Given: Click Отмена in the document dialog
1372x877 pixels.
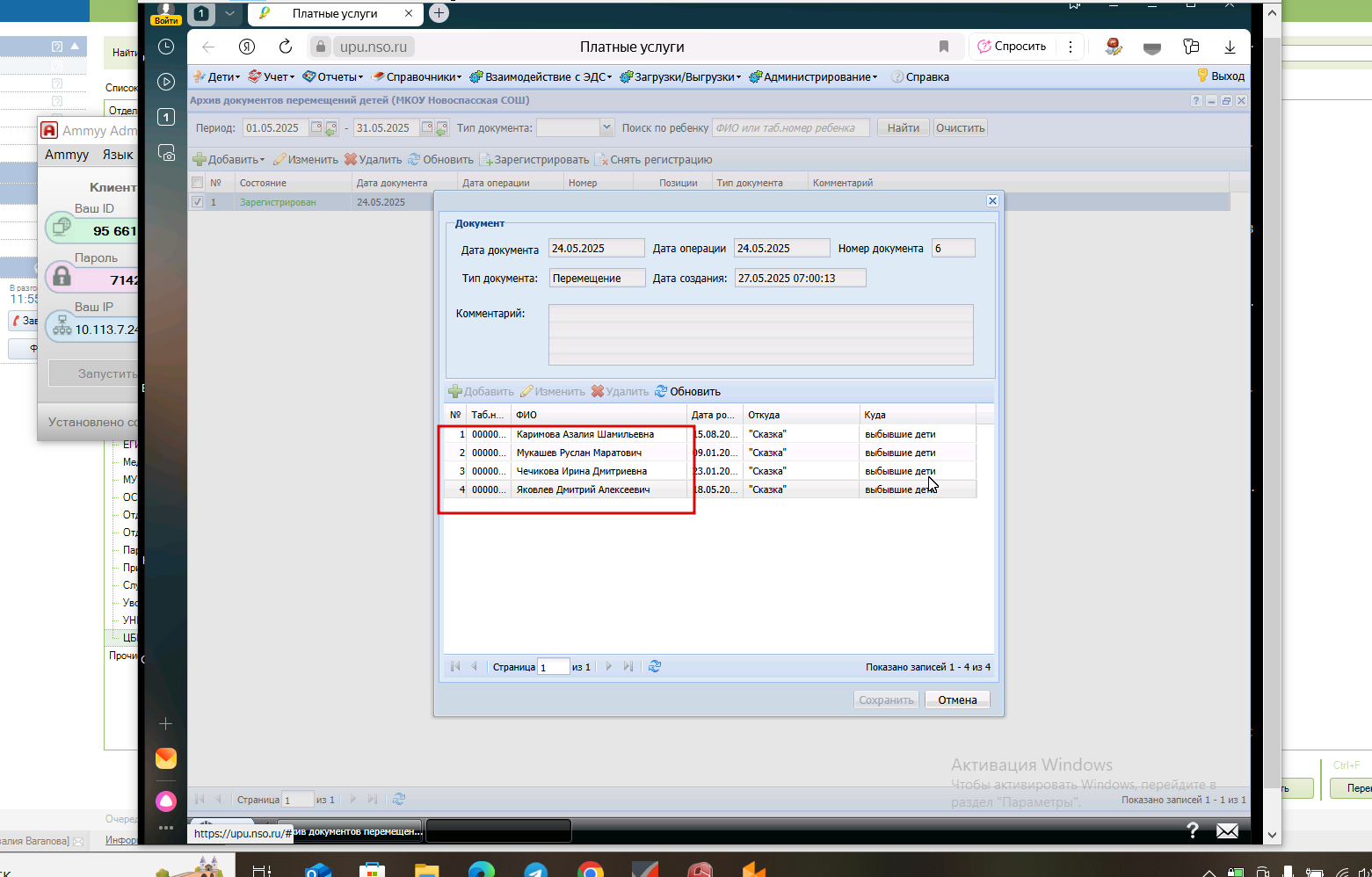Looking at the screenshot, I should pyautogui.click(x=957, y=699).
